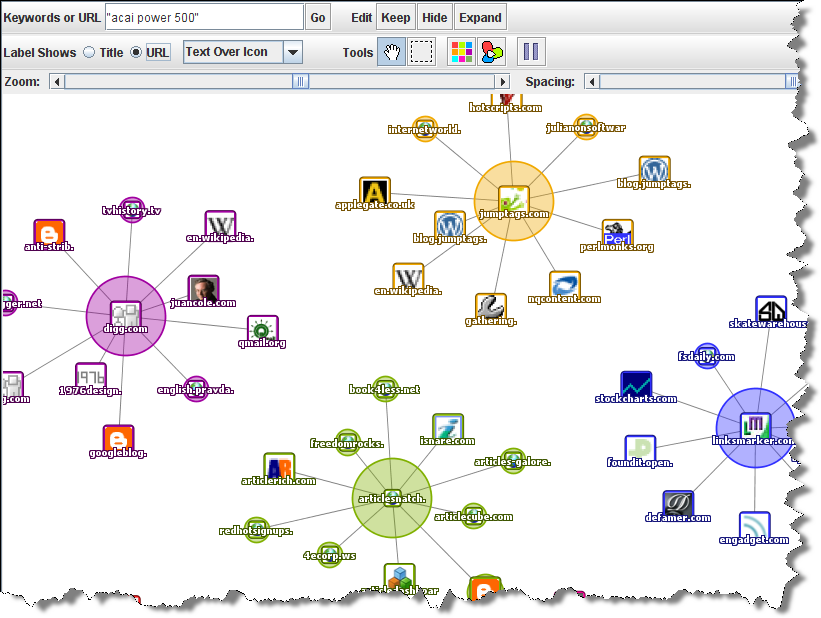Click the Edit menu

[361, 18]
